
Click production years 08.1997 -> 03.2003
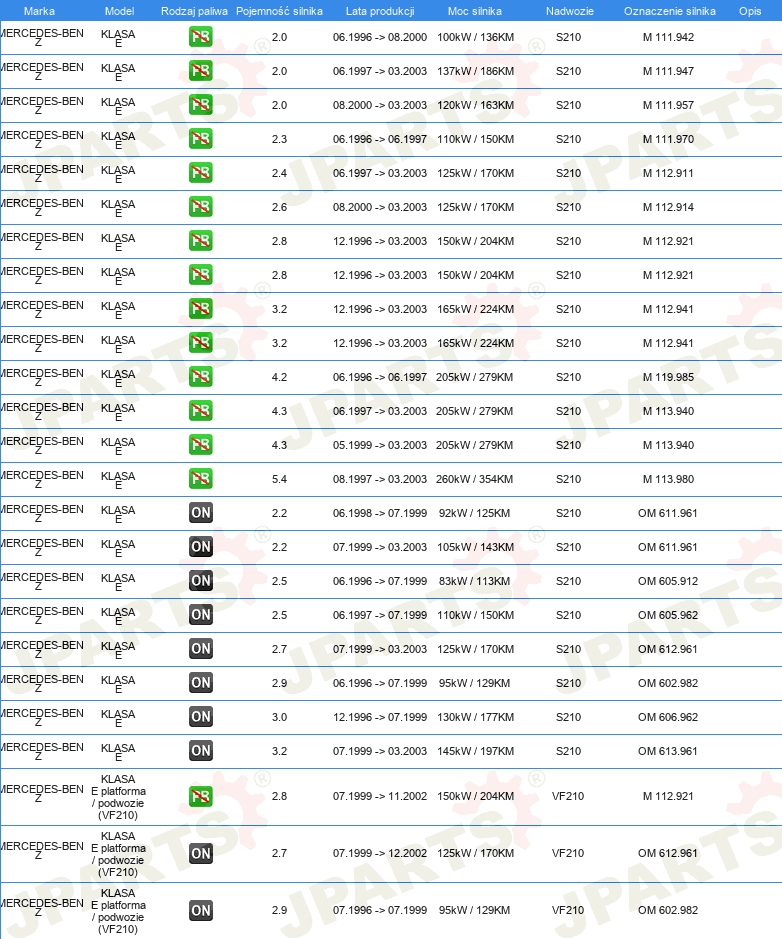(x=380, y=479)
